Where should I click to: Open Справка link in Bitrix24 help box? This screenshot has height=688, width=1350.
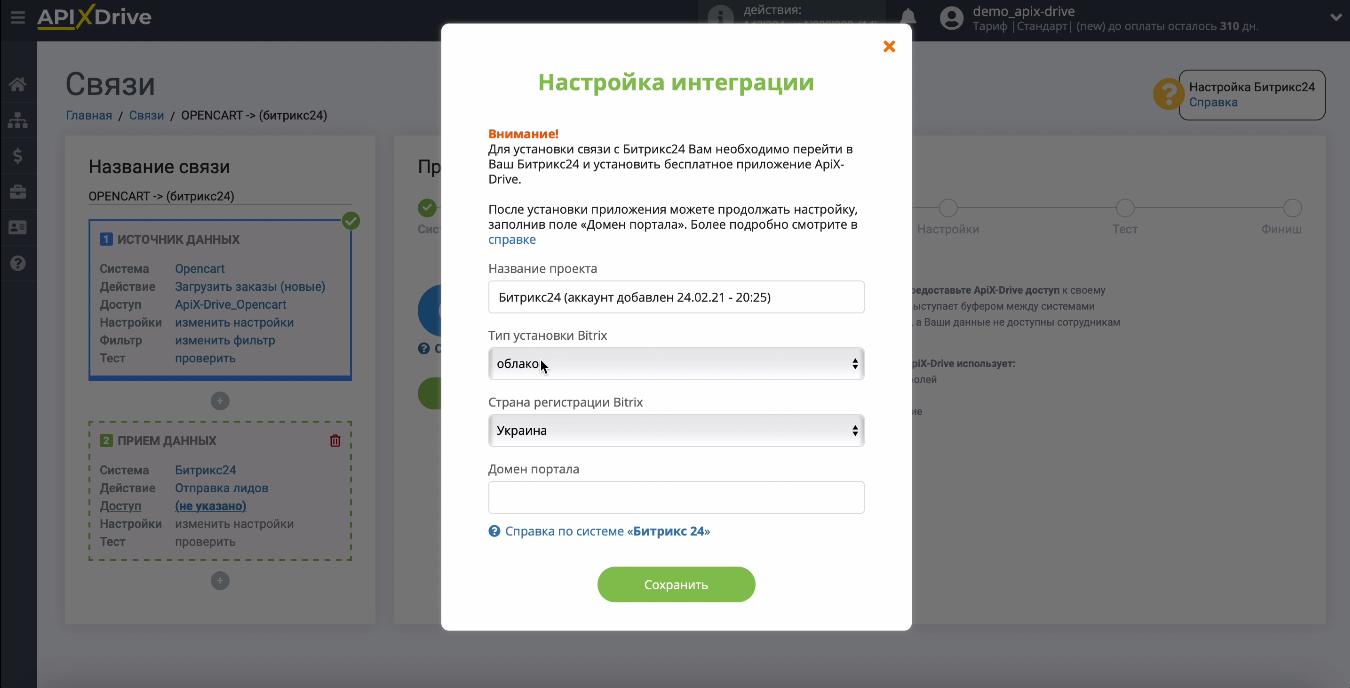[x=1213, y=102]
